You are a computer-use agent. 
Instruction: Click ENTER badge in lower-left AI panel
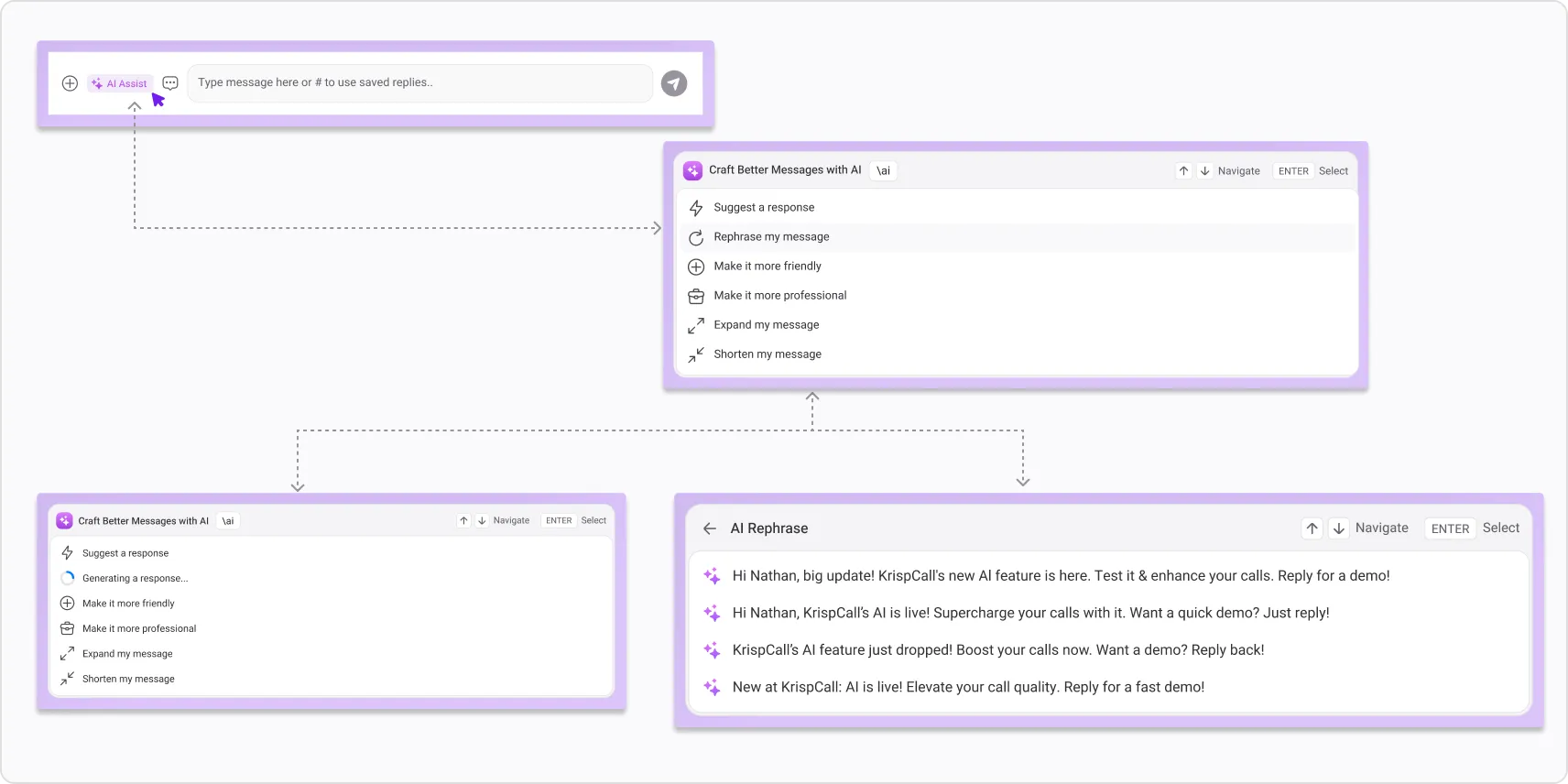pos(559,520)
